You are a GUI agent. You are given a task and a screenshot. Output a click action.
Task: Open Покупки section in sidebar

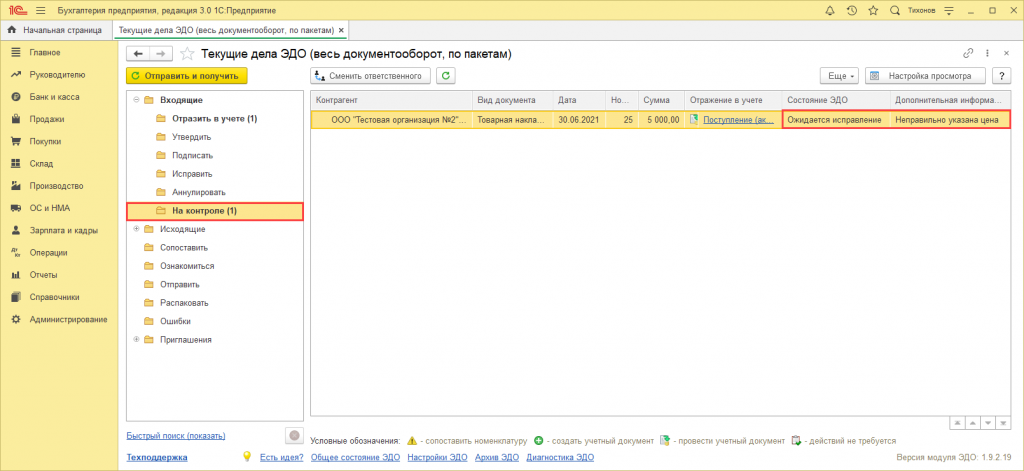[46, 141]
